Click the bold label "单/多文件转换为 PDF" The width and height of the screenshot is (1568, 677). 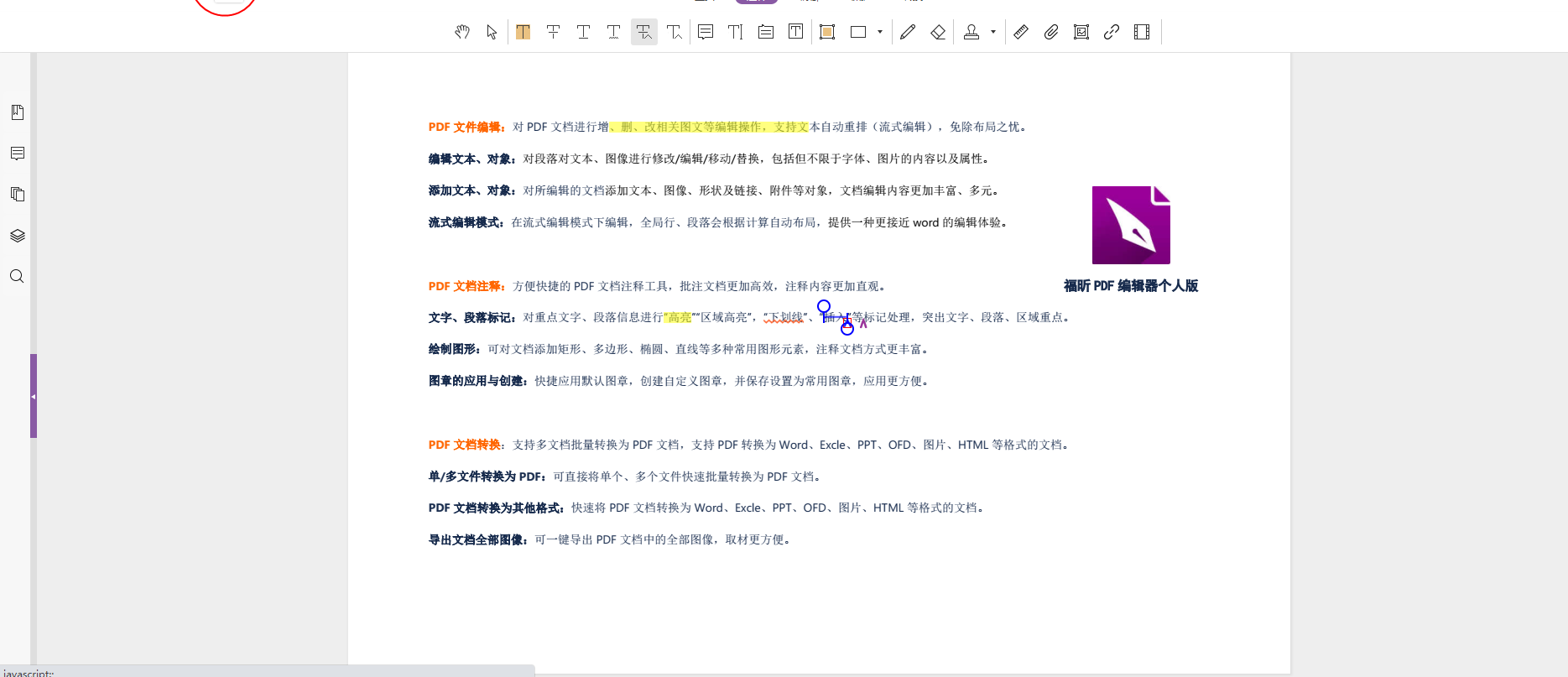[486, 477]
